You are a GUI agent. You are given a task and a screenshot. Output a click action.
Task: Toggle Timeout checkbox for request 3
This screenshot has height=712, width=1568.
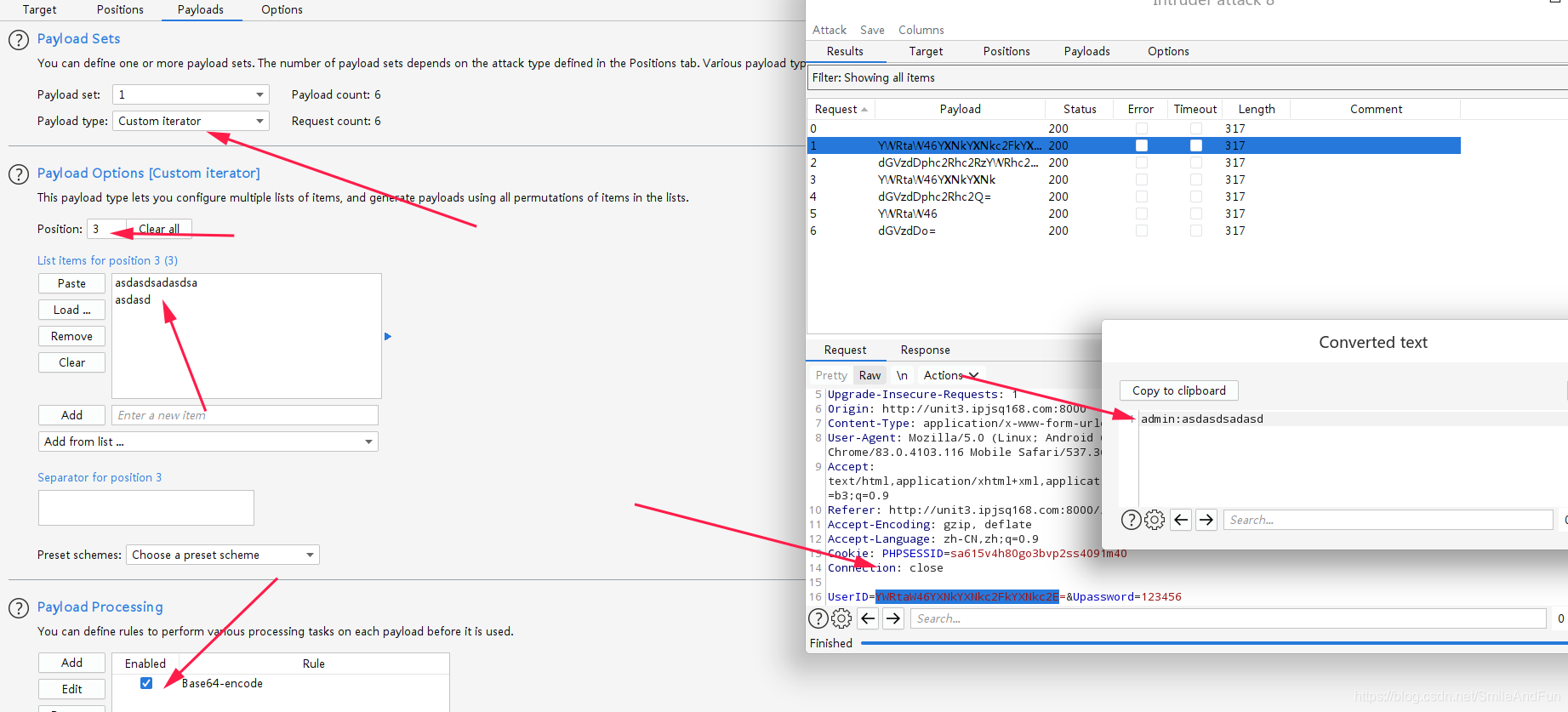tap(1196, 179)
